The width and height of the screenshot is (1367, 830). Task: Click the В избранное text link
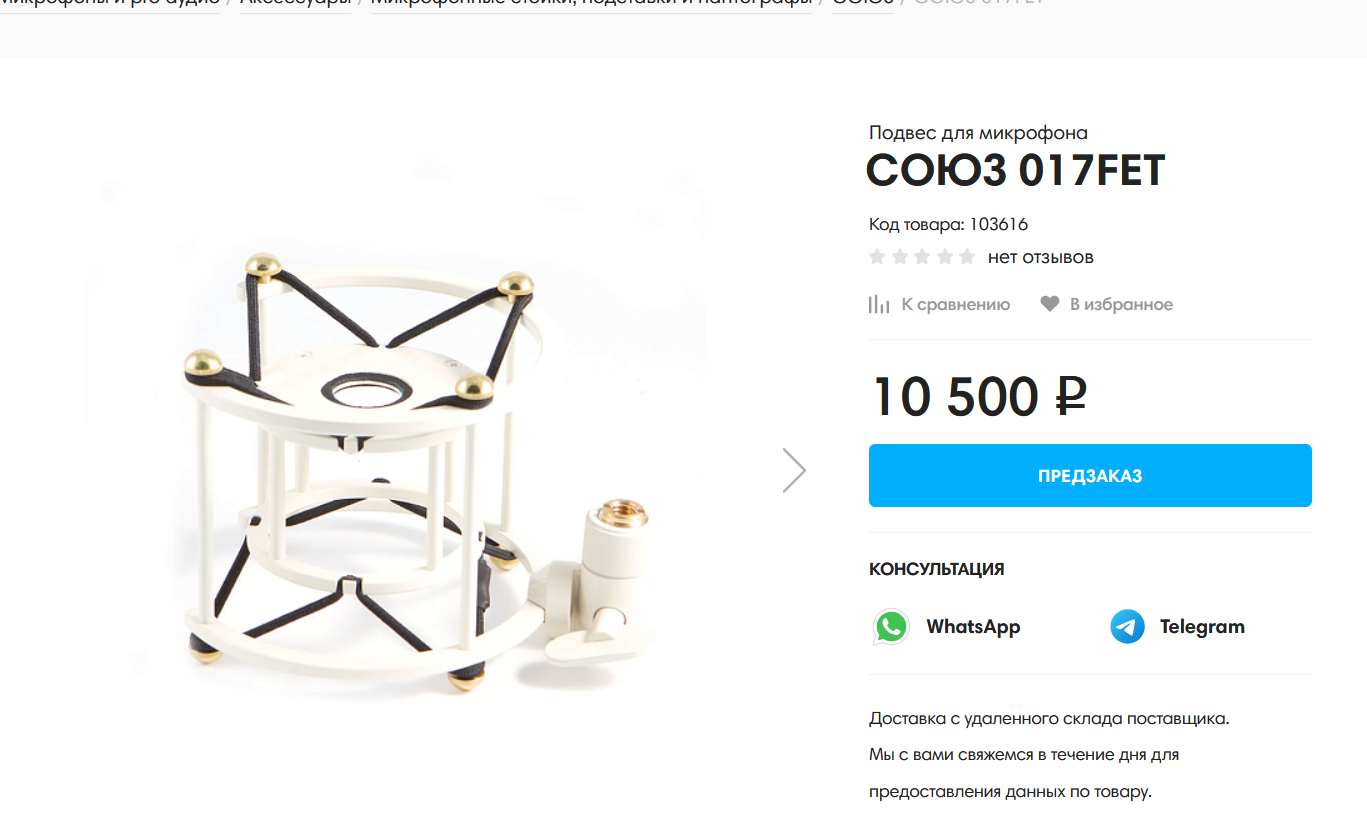tap(1121, 304)
